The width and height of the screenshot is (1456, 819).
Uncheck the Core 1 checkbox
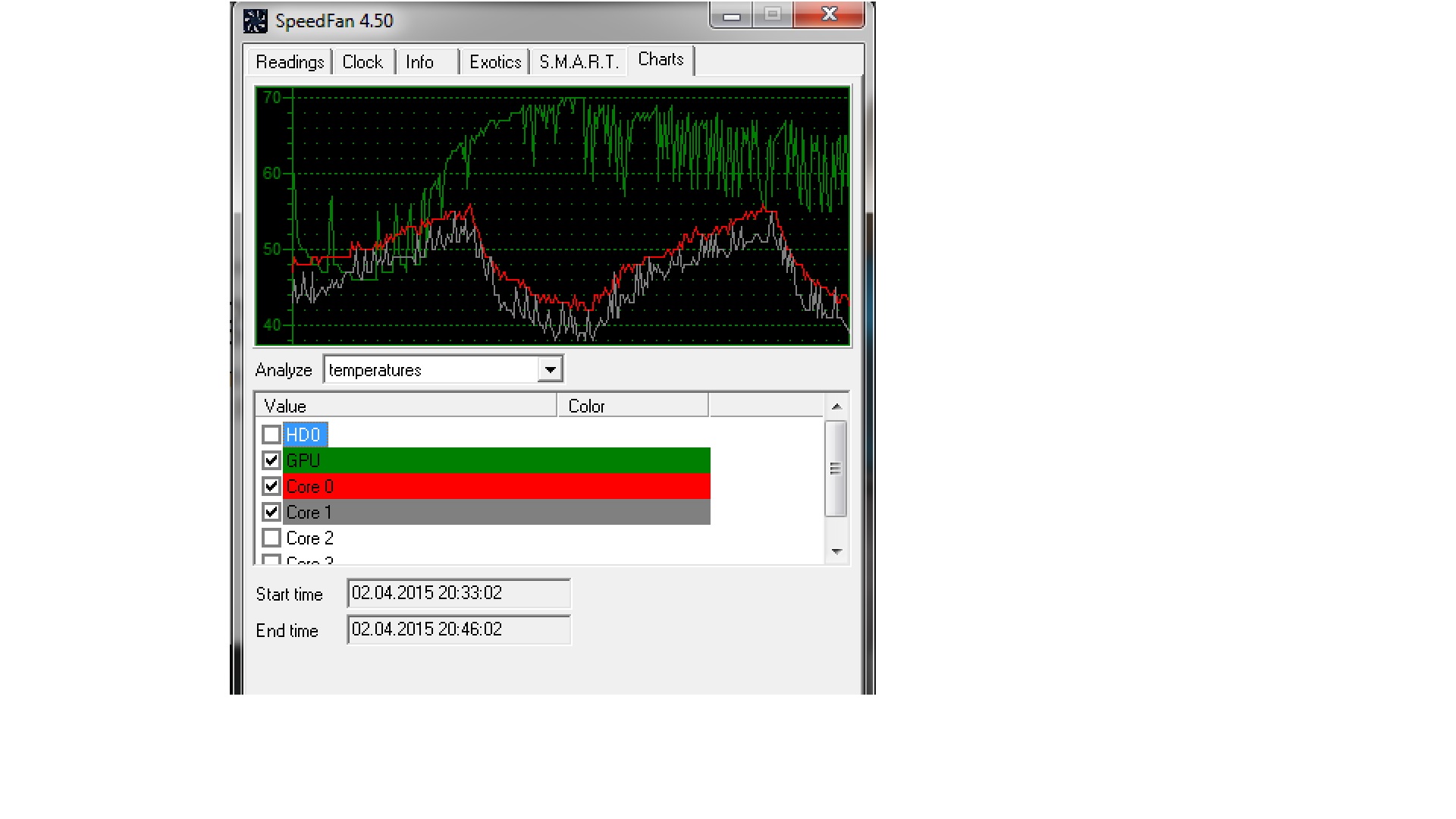[x=271, y=512]
